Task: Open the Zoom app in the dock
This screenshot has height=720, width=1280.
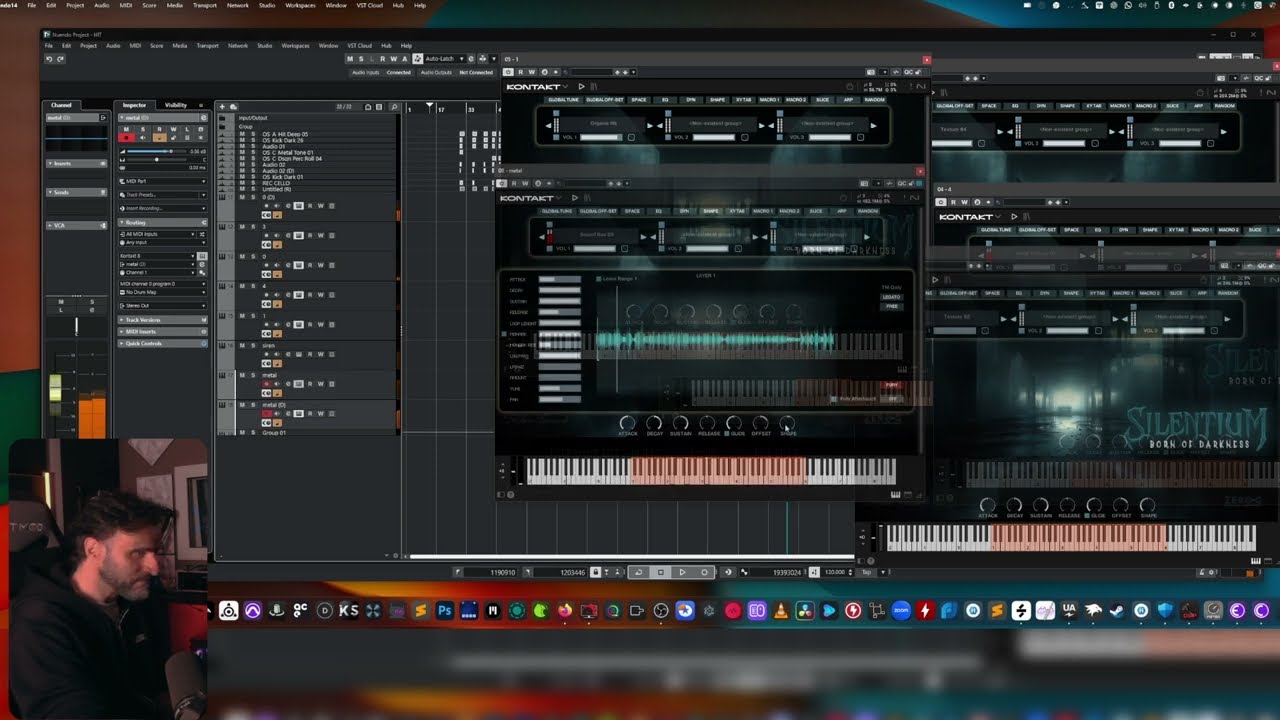Action: [x=901, y=610]
